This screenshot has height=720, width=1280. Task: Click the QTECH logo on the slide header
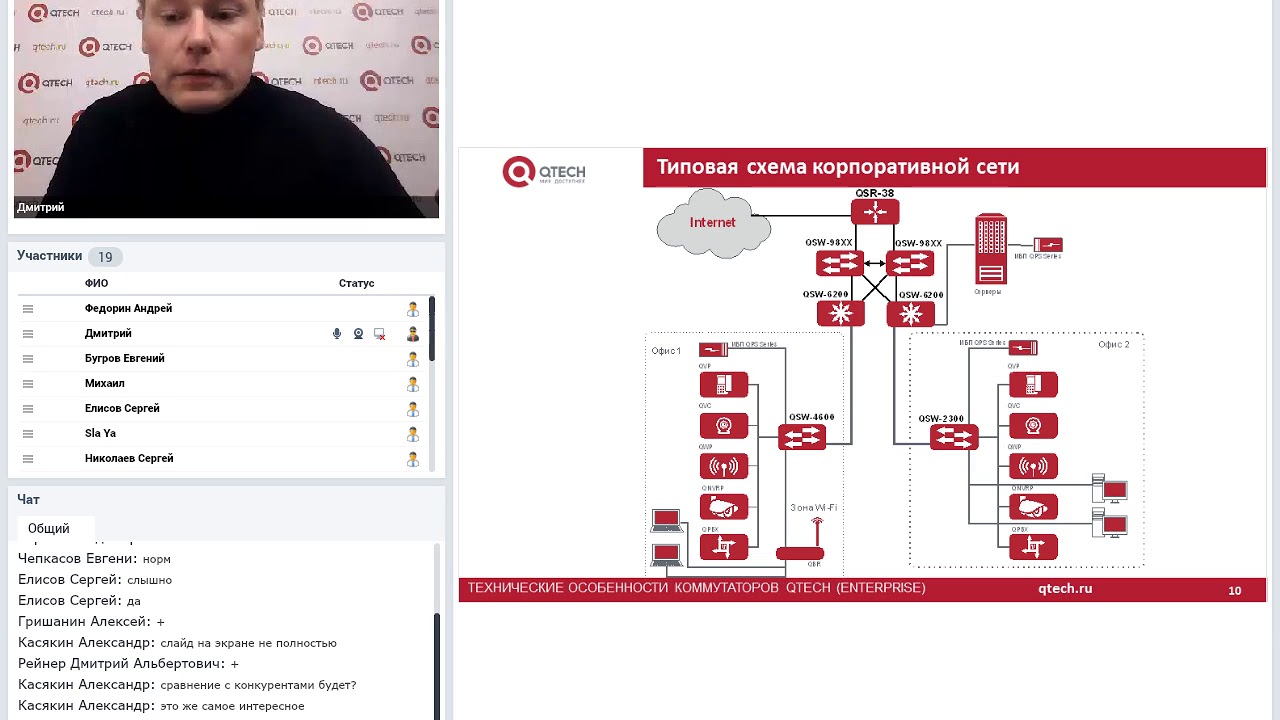click(x=544, y=172)
